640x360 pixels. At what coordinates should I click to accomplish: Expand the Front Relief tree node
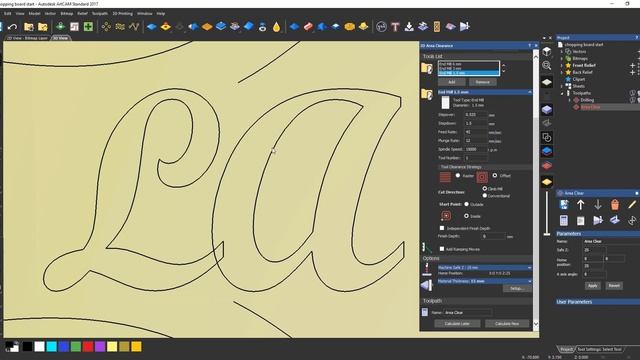(562, 65)
